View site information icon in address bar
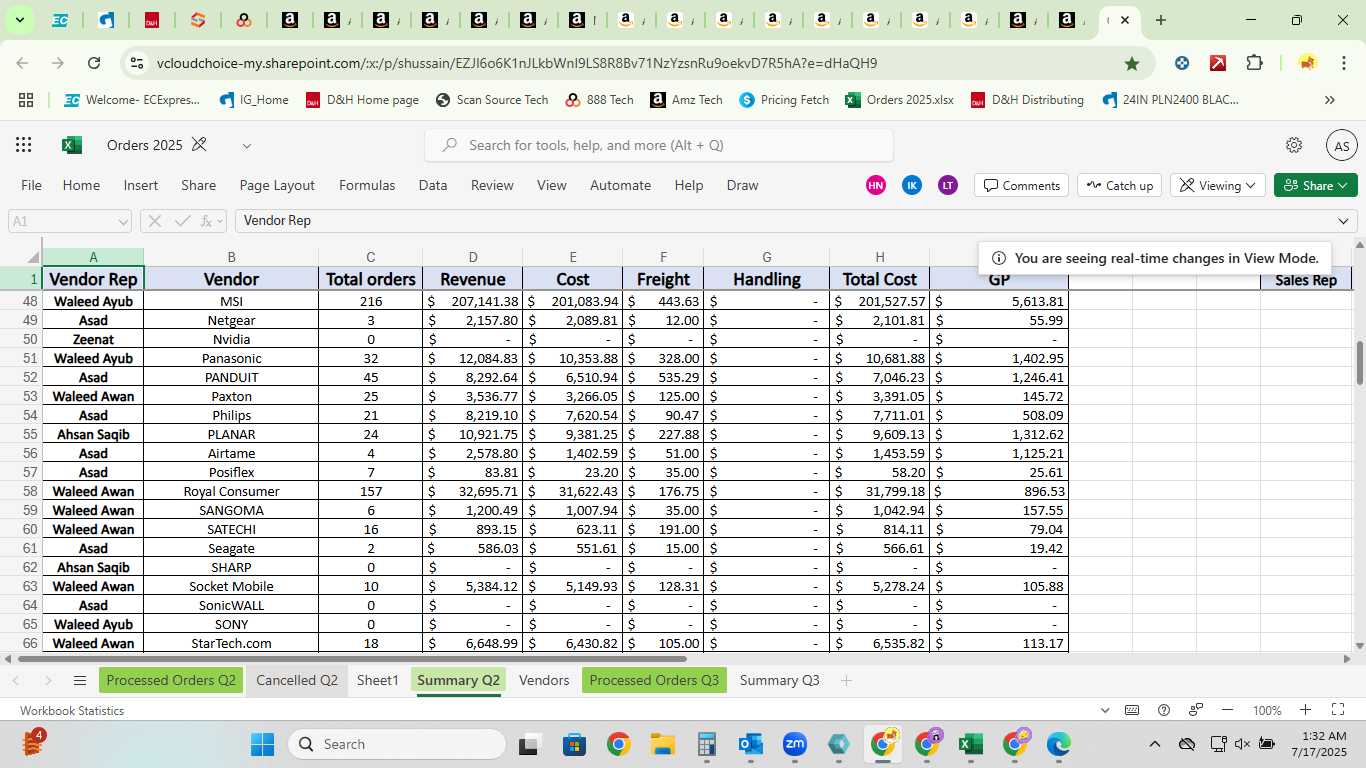Screen dimensions: 1366x768 (137, 63)
